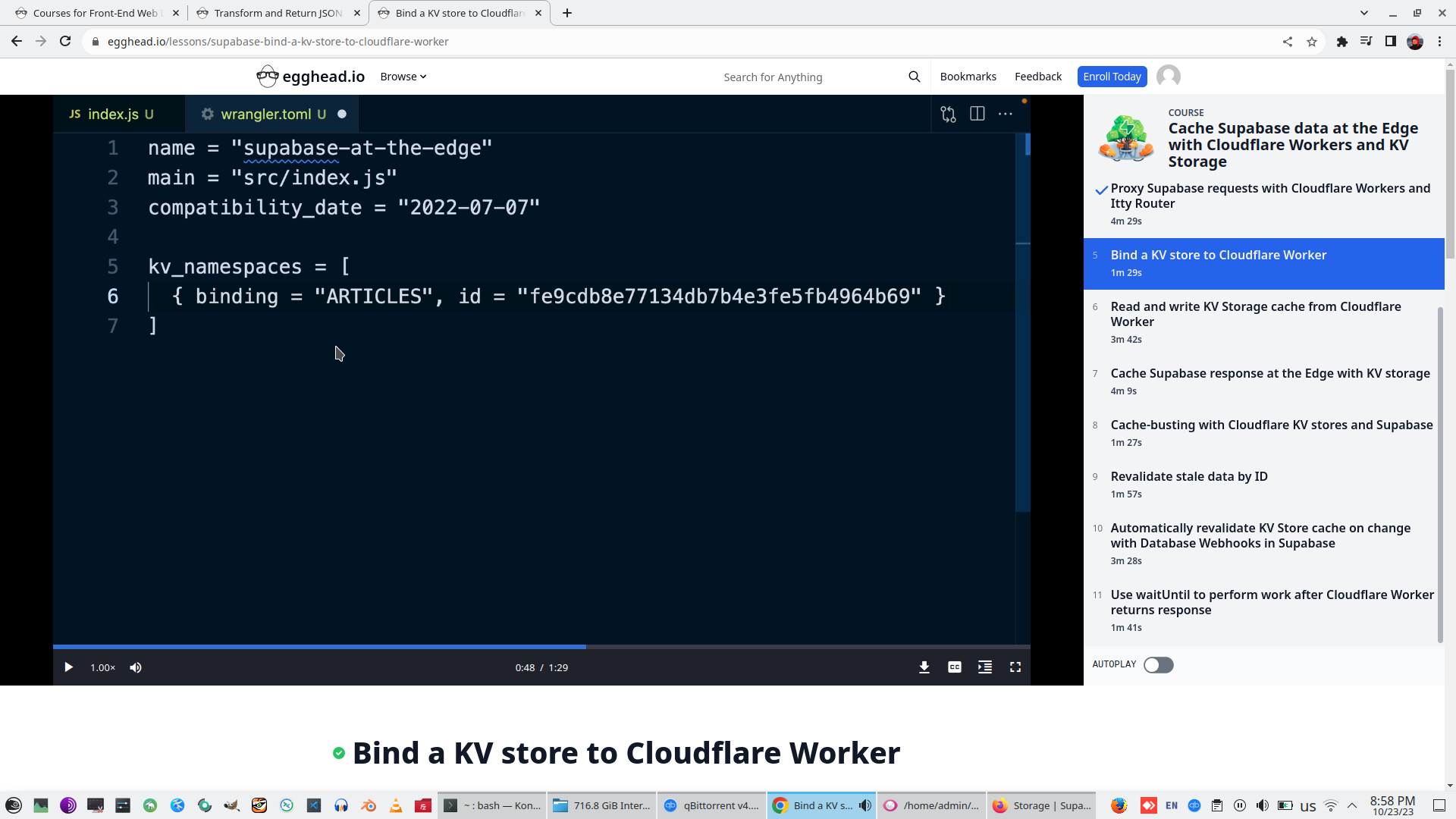
Task: Open the Bookmarks menu link
Action: point(968,77)
